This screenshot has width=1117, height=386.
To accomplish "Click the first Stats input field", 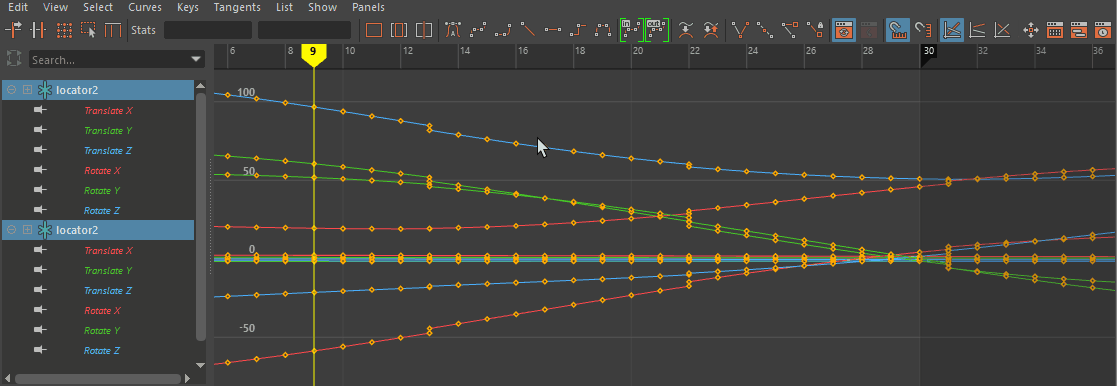I will click(x=208, y=30).
